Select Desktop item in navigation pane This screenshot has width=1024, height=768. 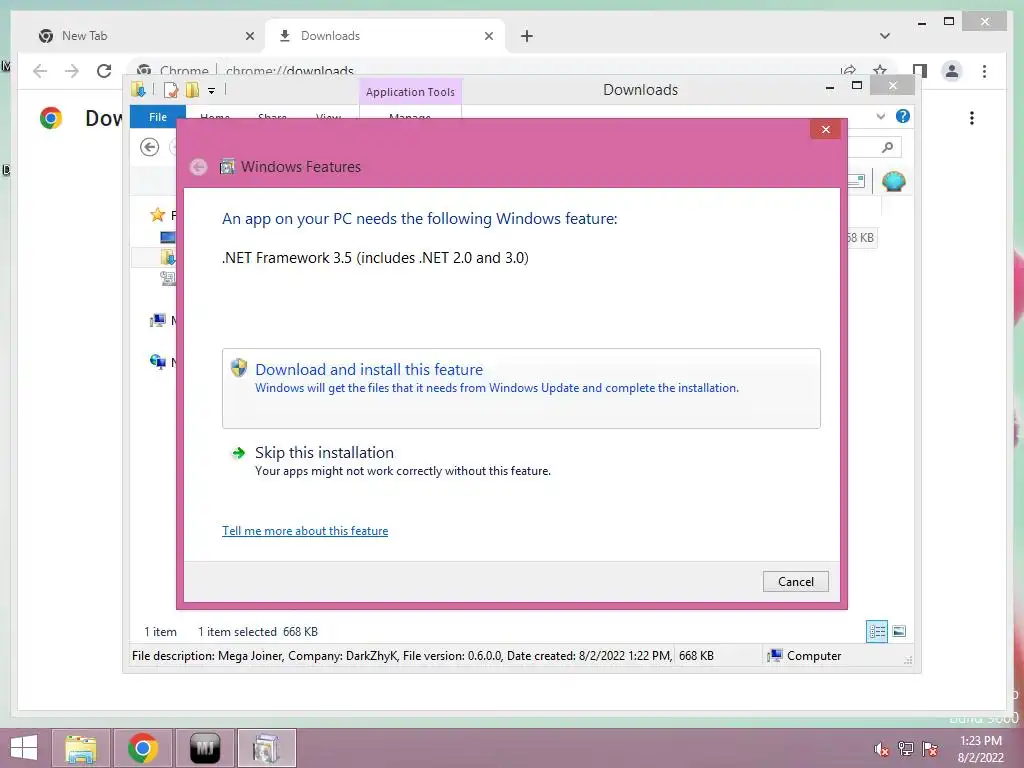[167, 236]
